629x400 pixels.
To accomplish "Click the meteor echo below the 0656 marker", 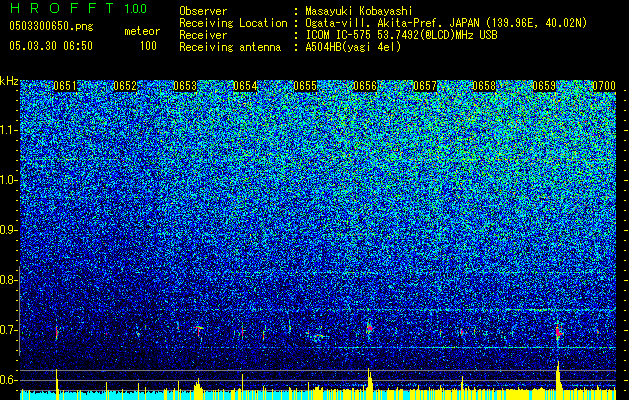I will (x=369, y=328).
